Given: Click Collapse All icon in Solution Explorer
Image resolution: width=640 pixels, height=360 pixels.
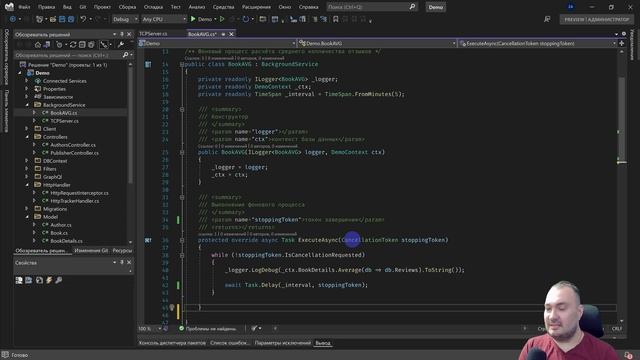Looking at the screenshot, I should point(82,44).
